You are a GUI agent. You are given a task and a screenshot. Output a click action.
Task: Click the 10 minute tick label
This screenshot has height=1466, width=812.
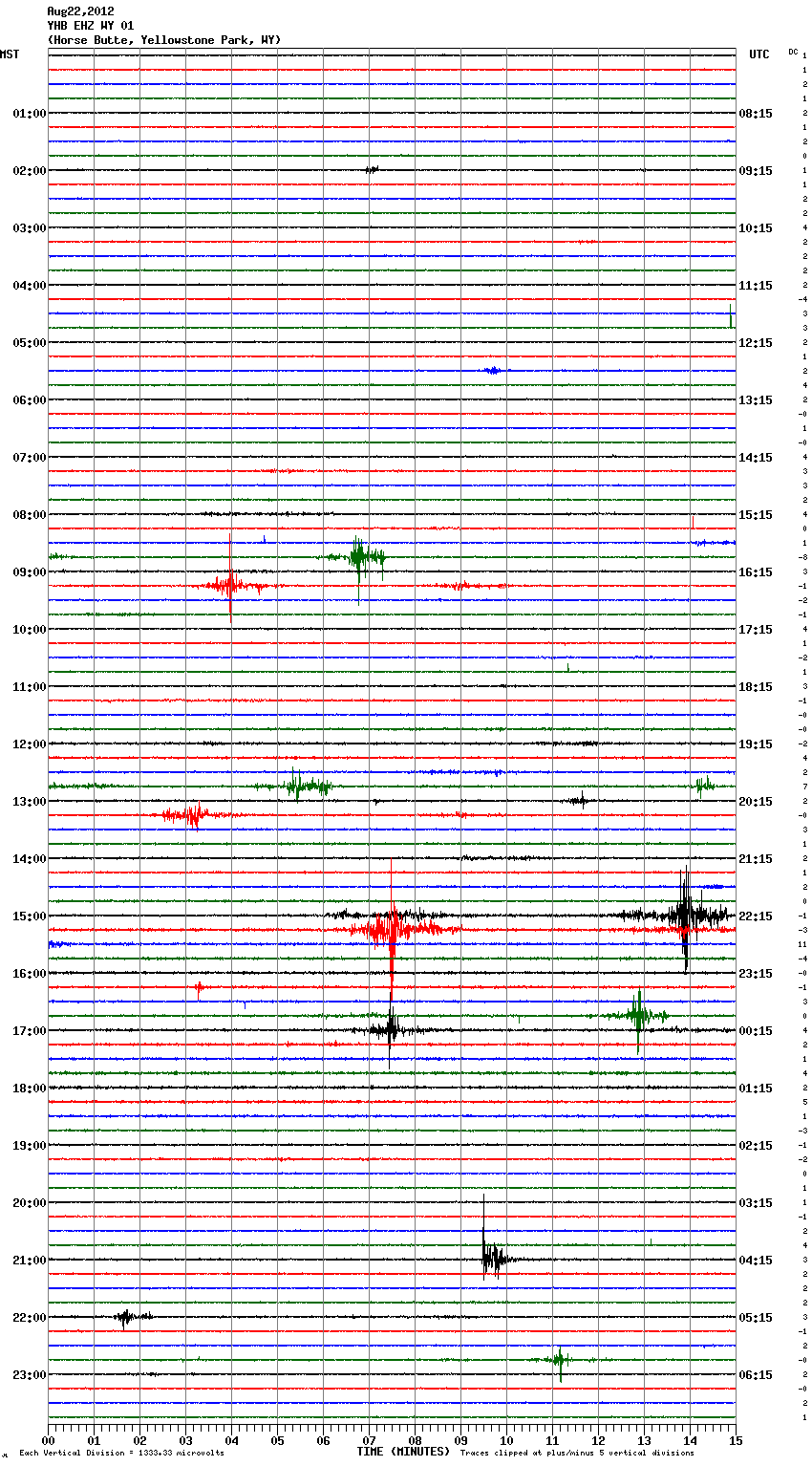pyautogui.click(x=506, y=1440)
